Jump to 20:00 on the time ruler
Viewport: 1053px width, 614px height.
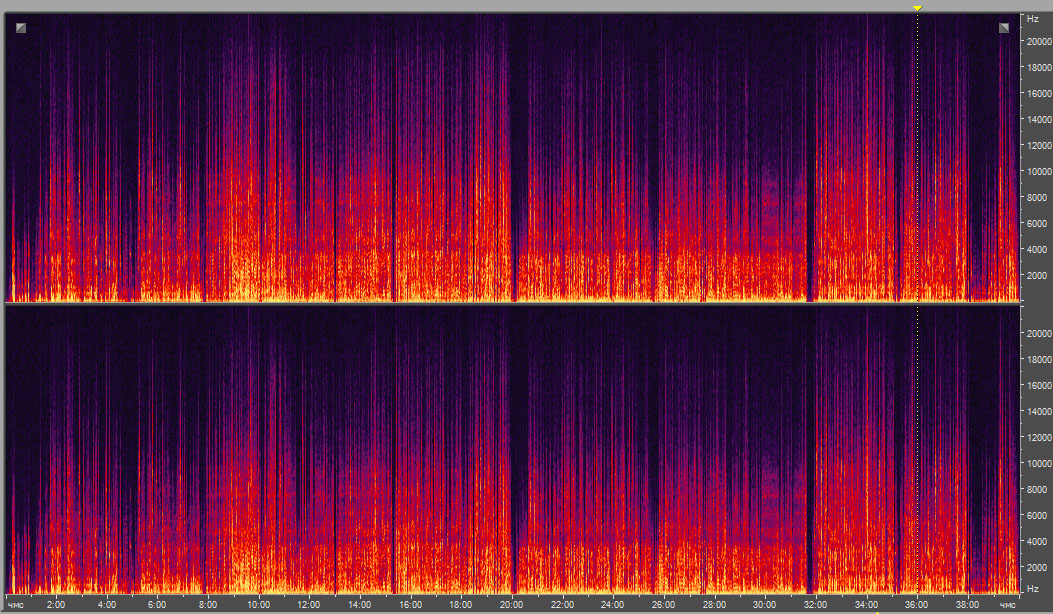point(511,605)
